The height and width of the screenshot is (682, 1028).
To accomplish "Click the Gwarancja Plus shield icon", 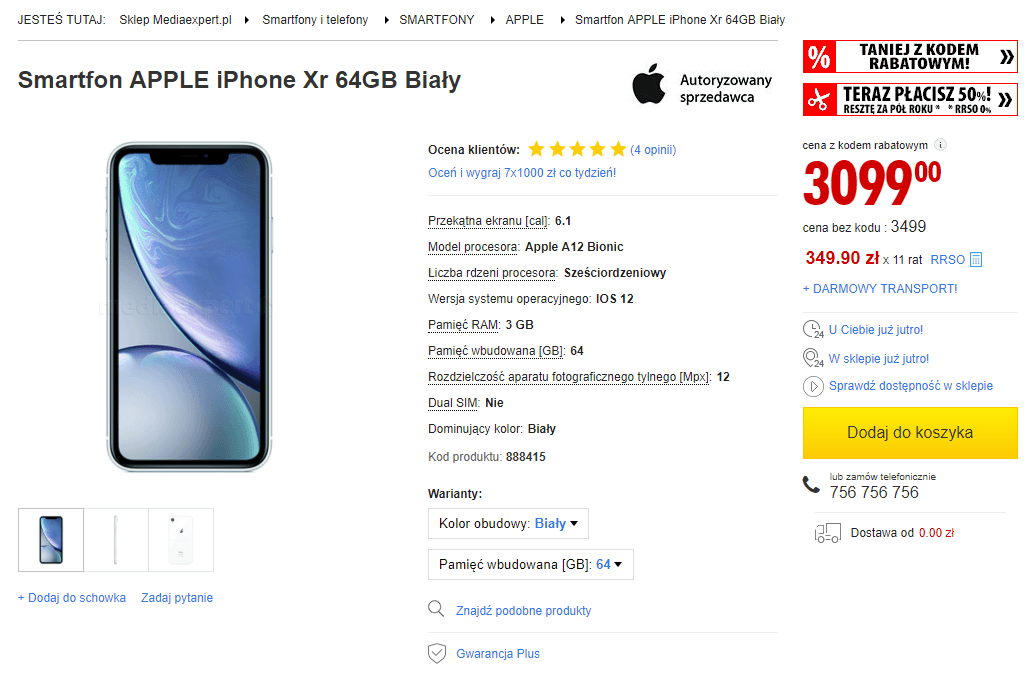I will tap(436, 654).
